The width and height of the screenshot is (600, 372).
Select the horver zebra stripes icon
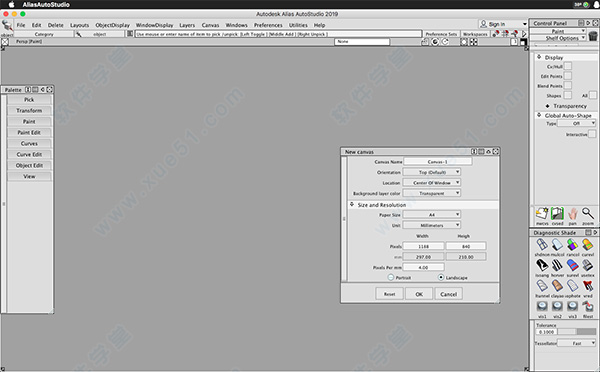click(x=557, y=265)
